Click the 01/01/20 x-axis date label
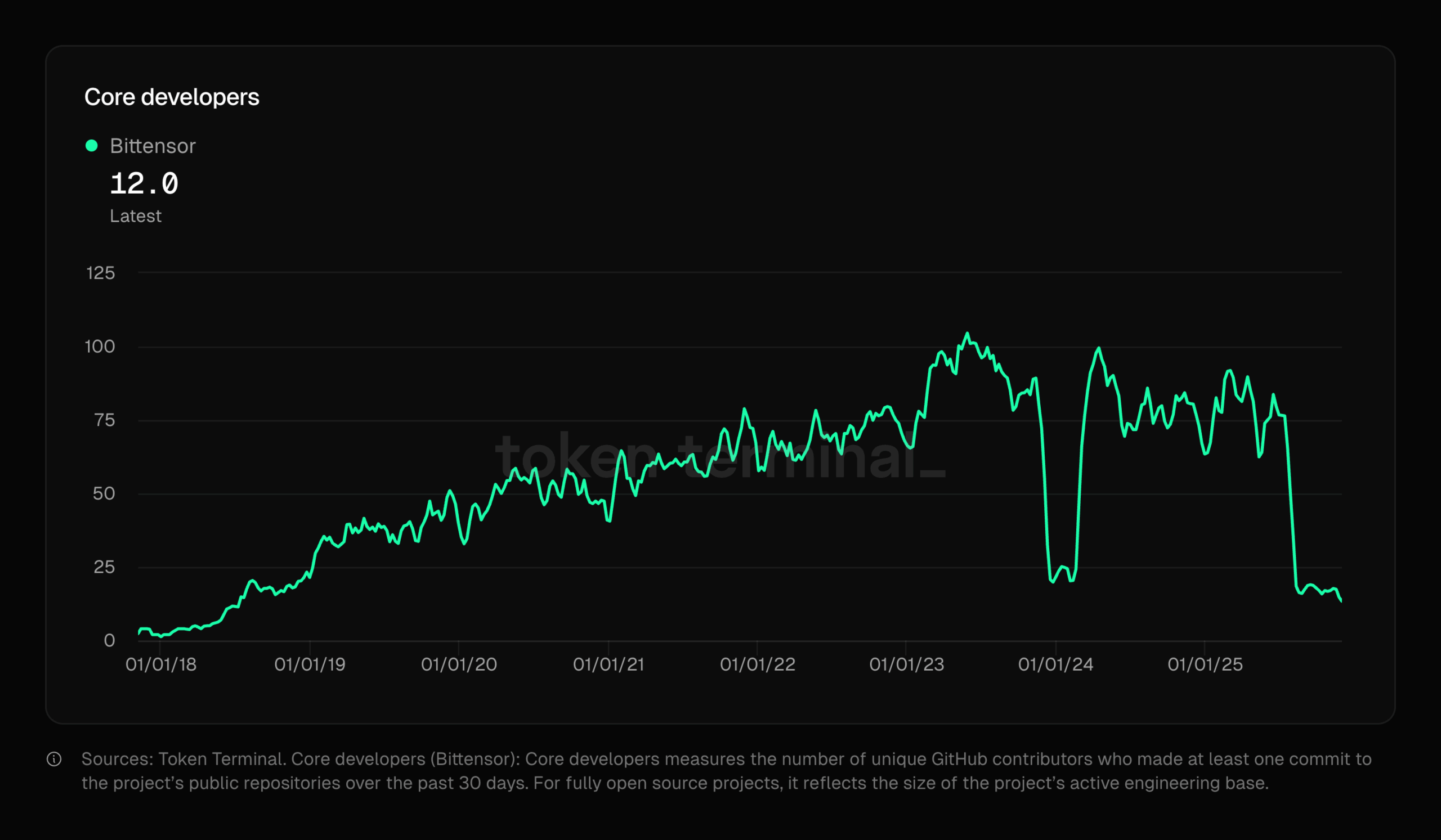This screenshot has height=840, width=1441. coord(459,664)
